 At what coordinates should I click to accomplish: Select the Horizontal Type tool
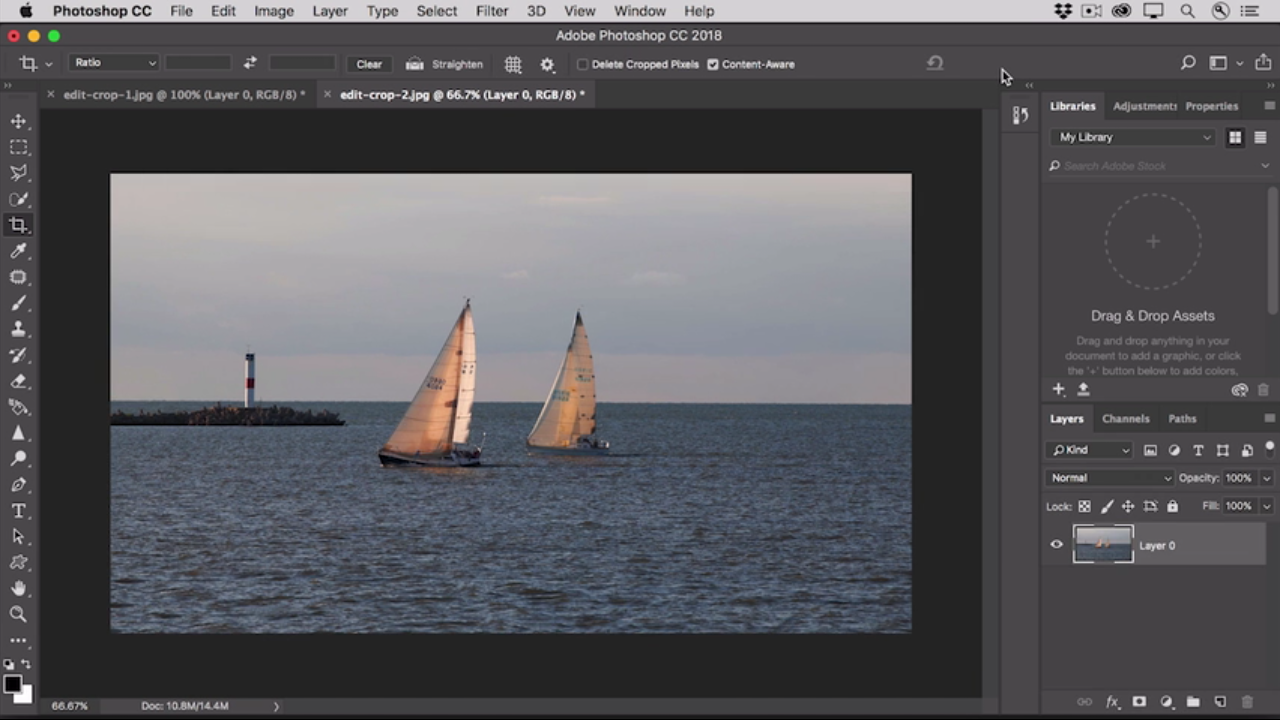(18, 511)
